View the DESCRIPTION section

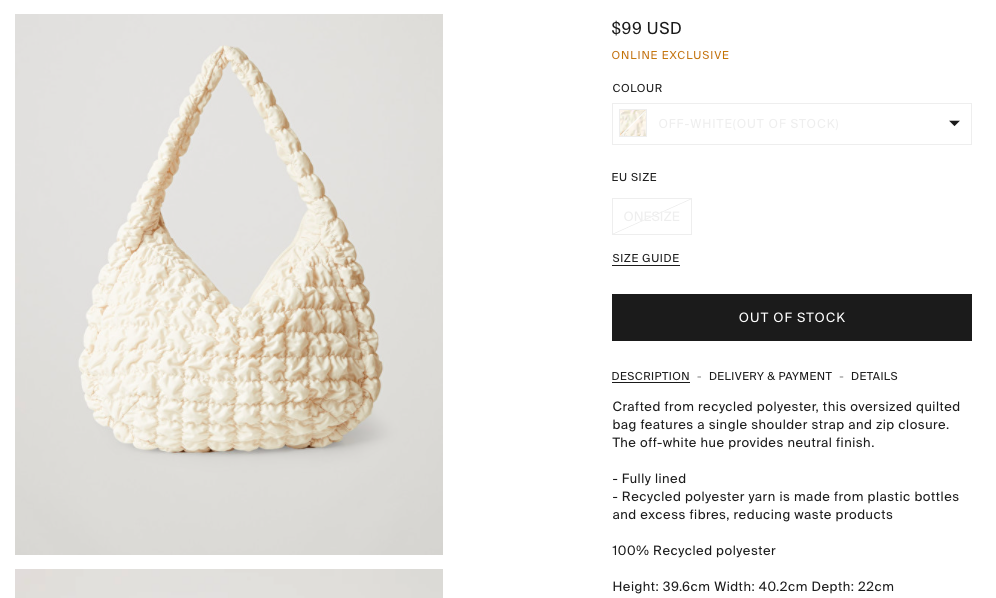tap(650, 377)
